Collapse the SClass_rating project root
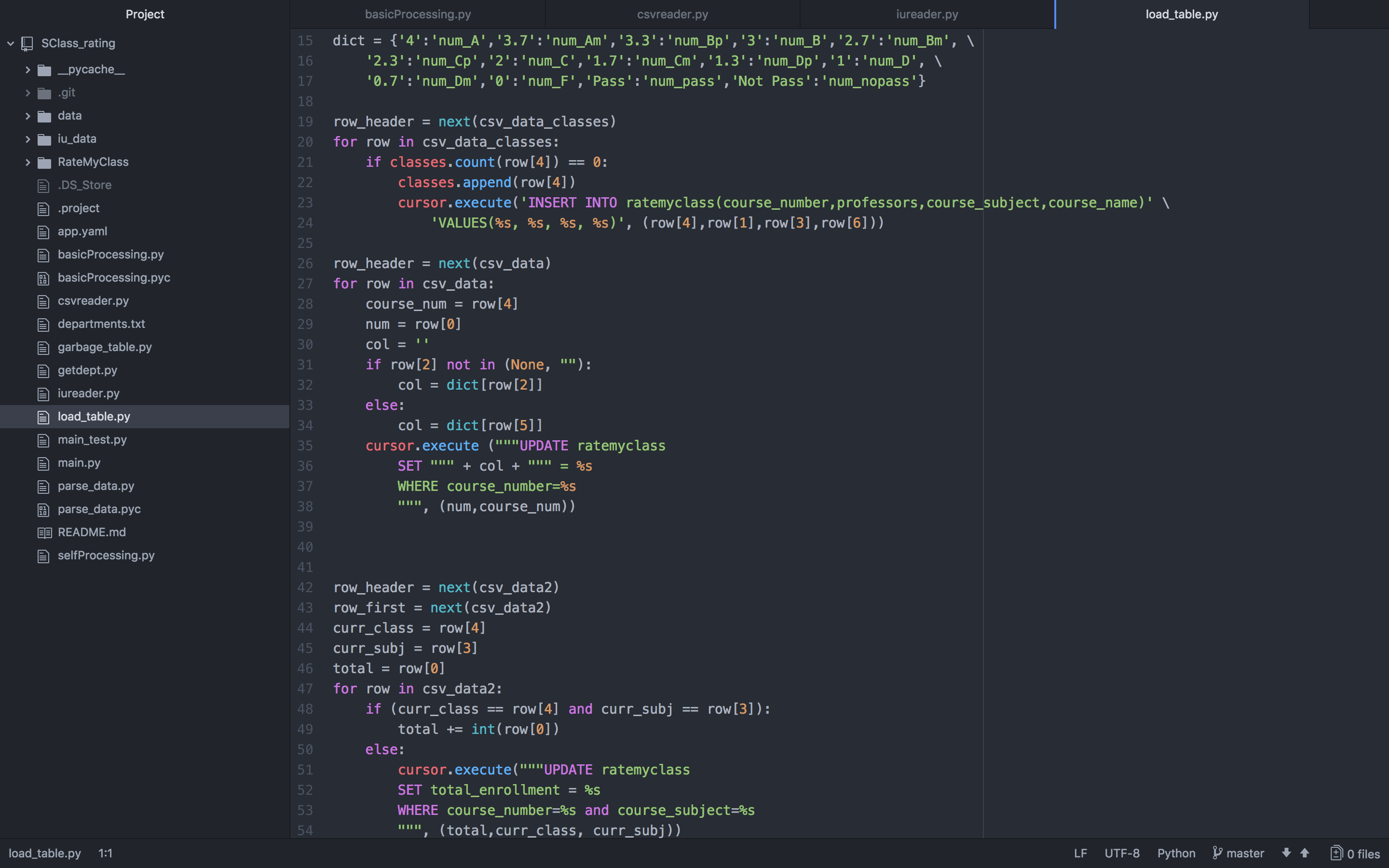The width and height of the screenshot is (1389, 868). pos(11,43)
